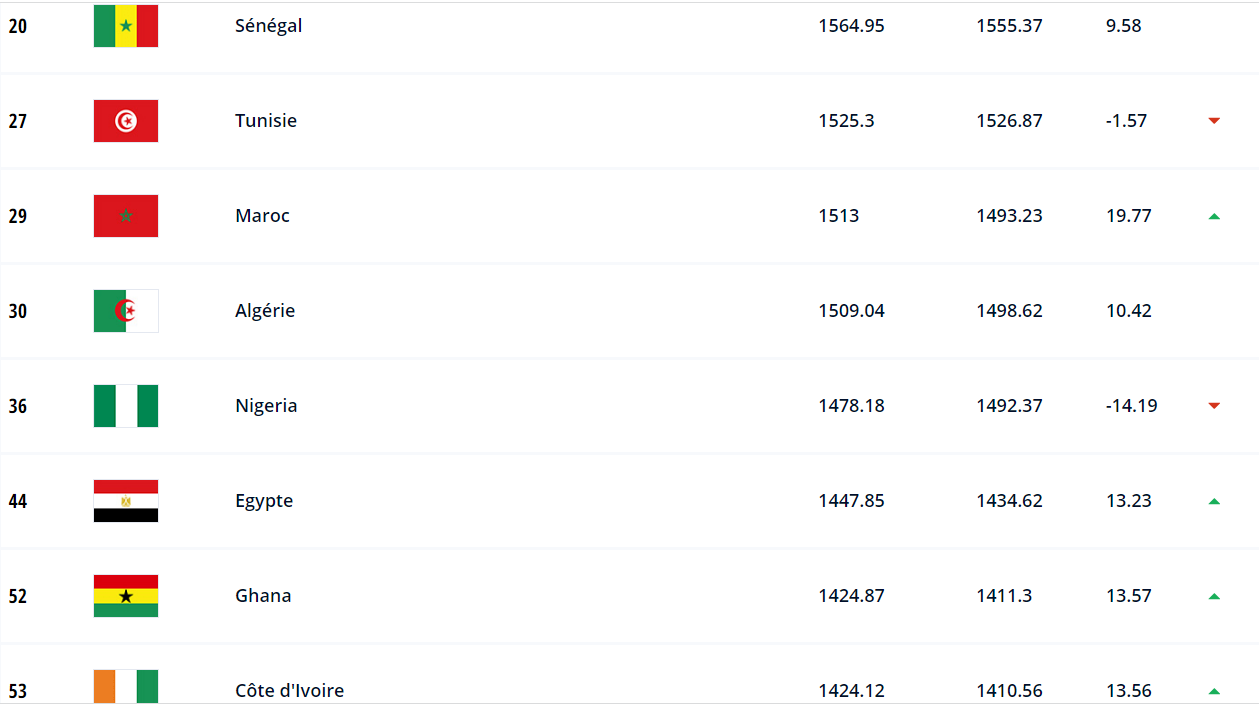Click the Côte d'Ivoire flag icon

pos(126,687)
